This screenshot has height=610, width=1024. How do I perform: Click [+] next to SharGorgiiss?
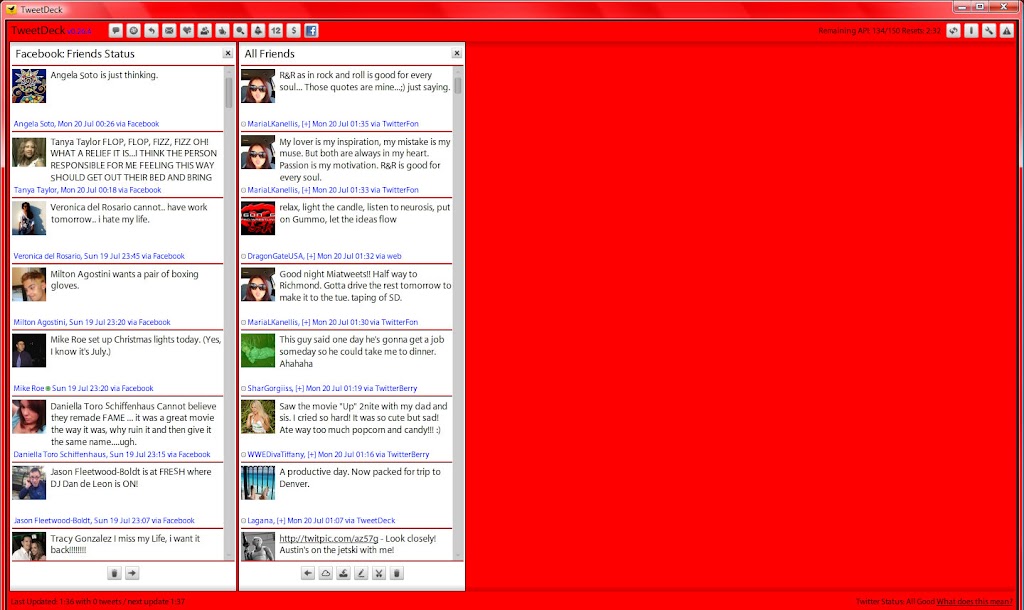(300, 388)
